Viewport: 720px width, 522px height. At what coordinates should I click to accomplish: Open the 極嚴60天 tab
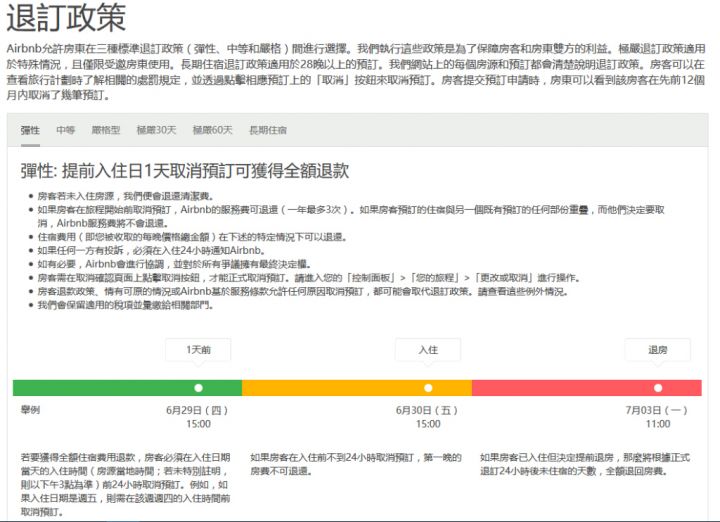[x=212, y=130]
